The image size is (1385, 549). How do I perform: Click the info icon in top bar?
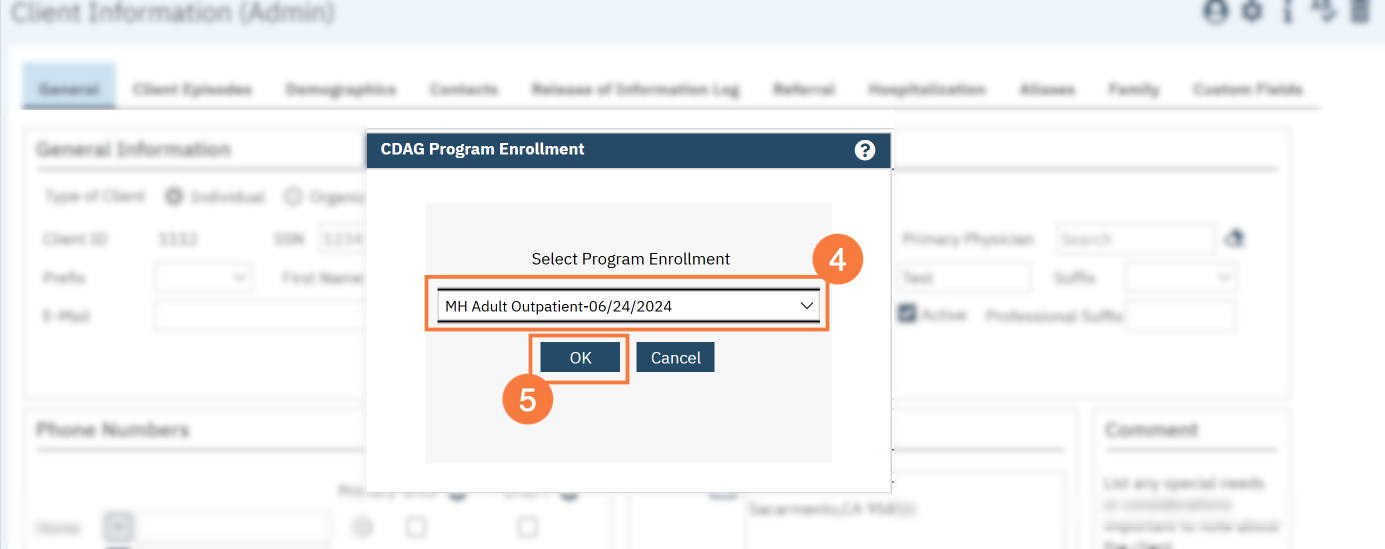pos(1287,12)
